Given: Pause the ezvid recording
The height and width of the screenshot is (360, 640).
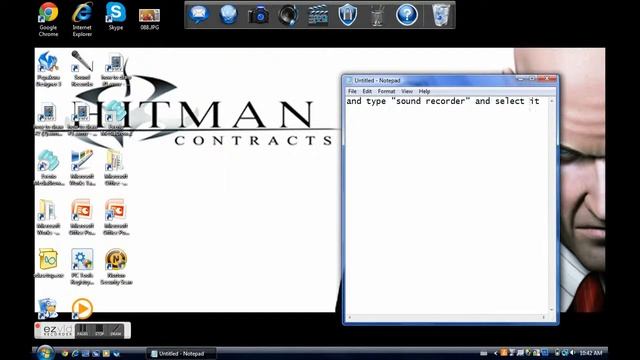Looking at the screenshot, I should point(82,330).
